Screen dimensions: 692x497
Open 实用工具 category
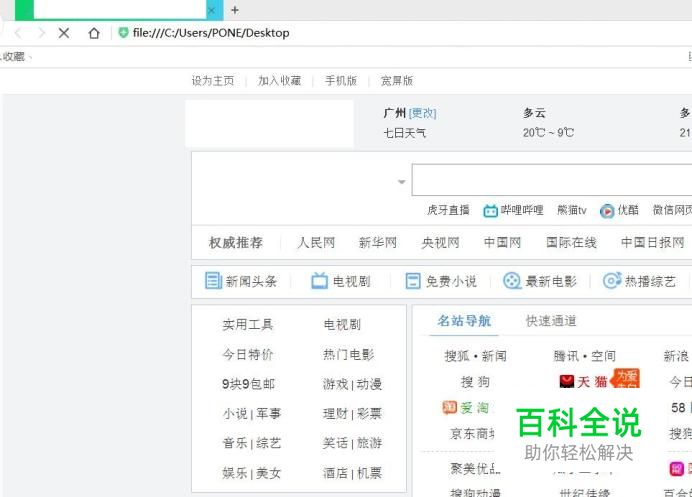pyautogui.click(x=248, y=324)
